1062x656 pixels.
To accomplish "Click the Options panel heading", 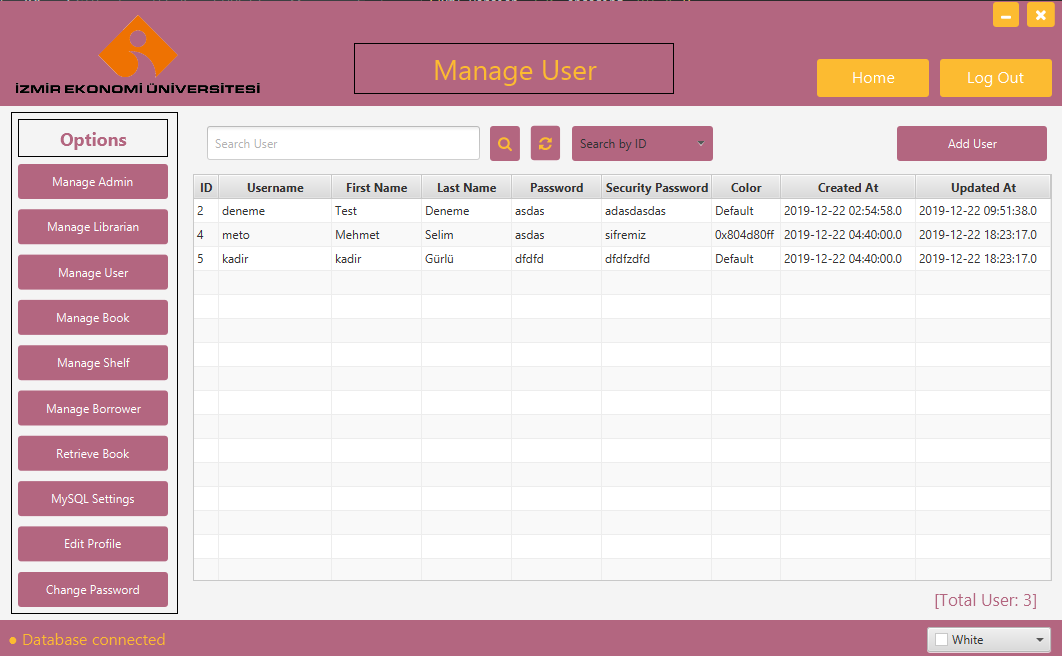I will tap(93, 139).
